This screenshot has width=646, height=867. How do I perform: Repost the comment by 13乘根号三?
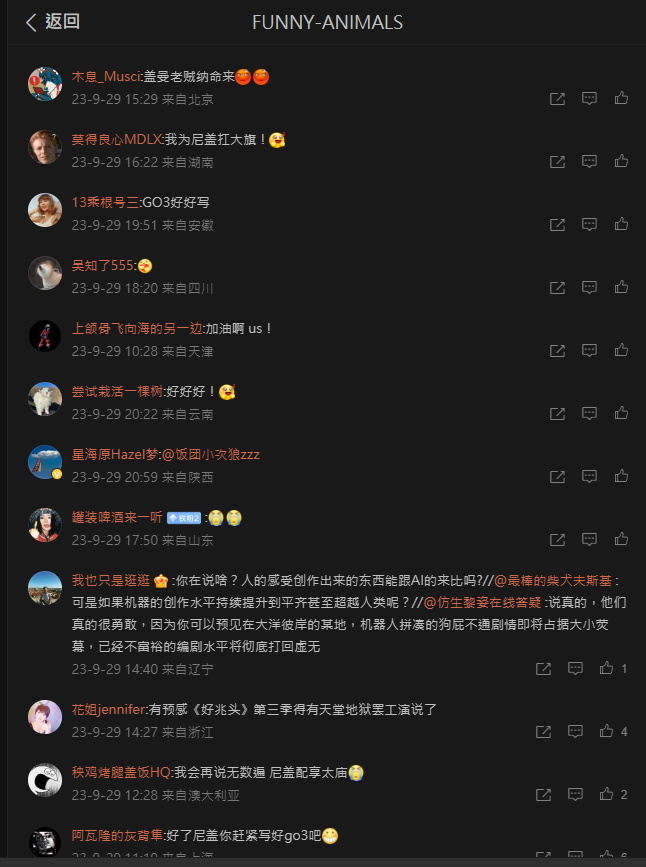[557, 224]
